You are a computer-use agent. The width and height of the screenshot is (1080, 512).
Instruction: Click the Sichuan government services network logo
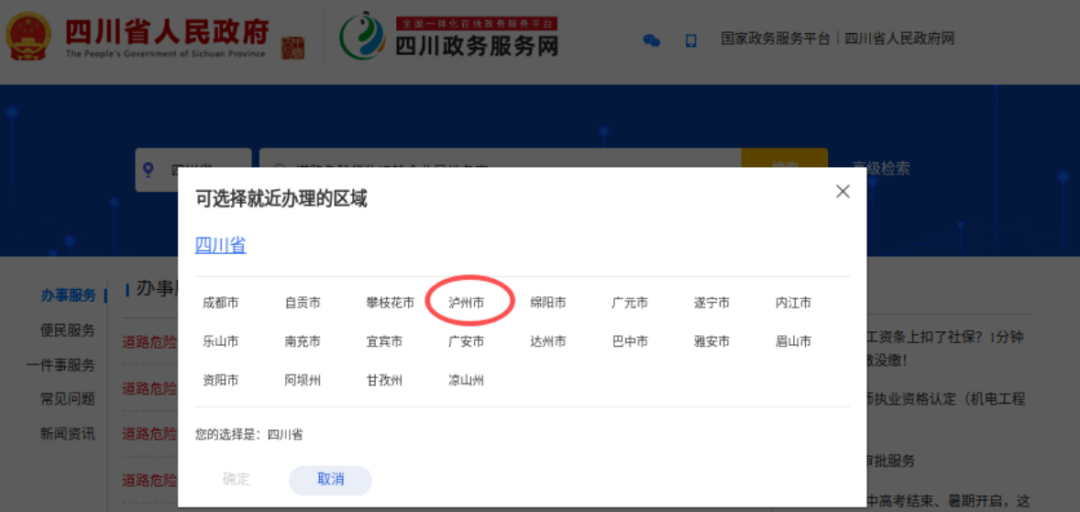(x=449, y=37)
